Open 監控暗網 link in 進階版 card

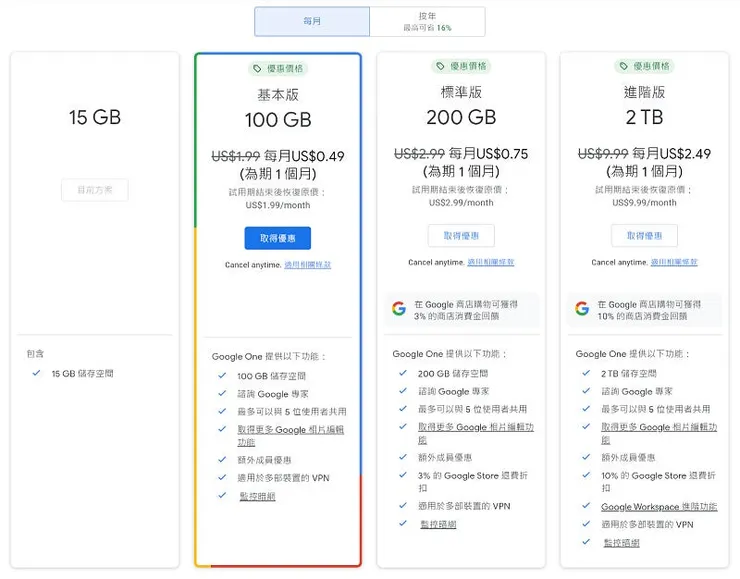(x=622, y=543)
